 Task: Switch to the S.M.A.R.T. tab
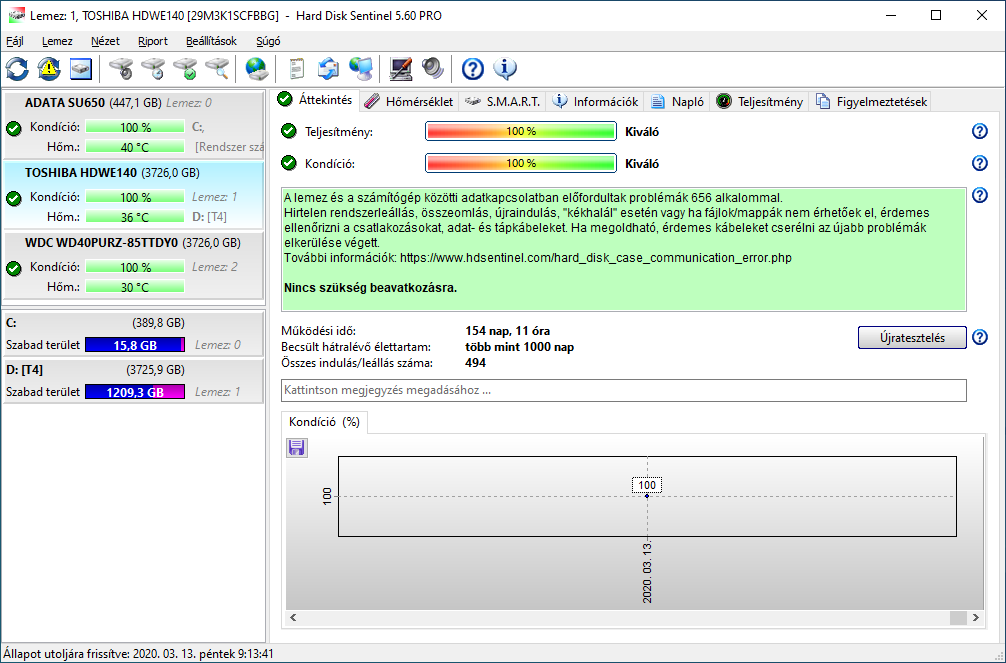(503, 101)
